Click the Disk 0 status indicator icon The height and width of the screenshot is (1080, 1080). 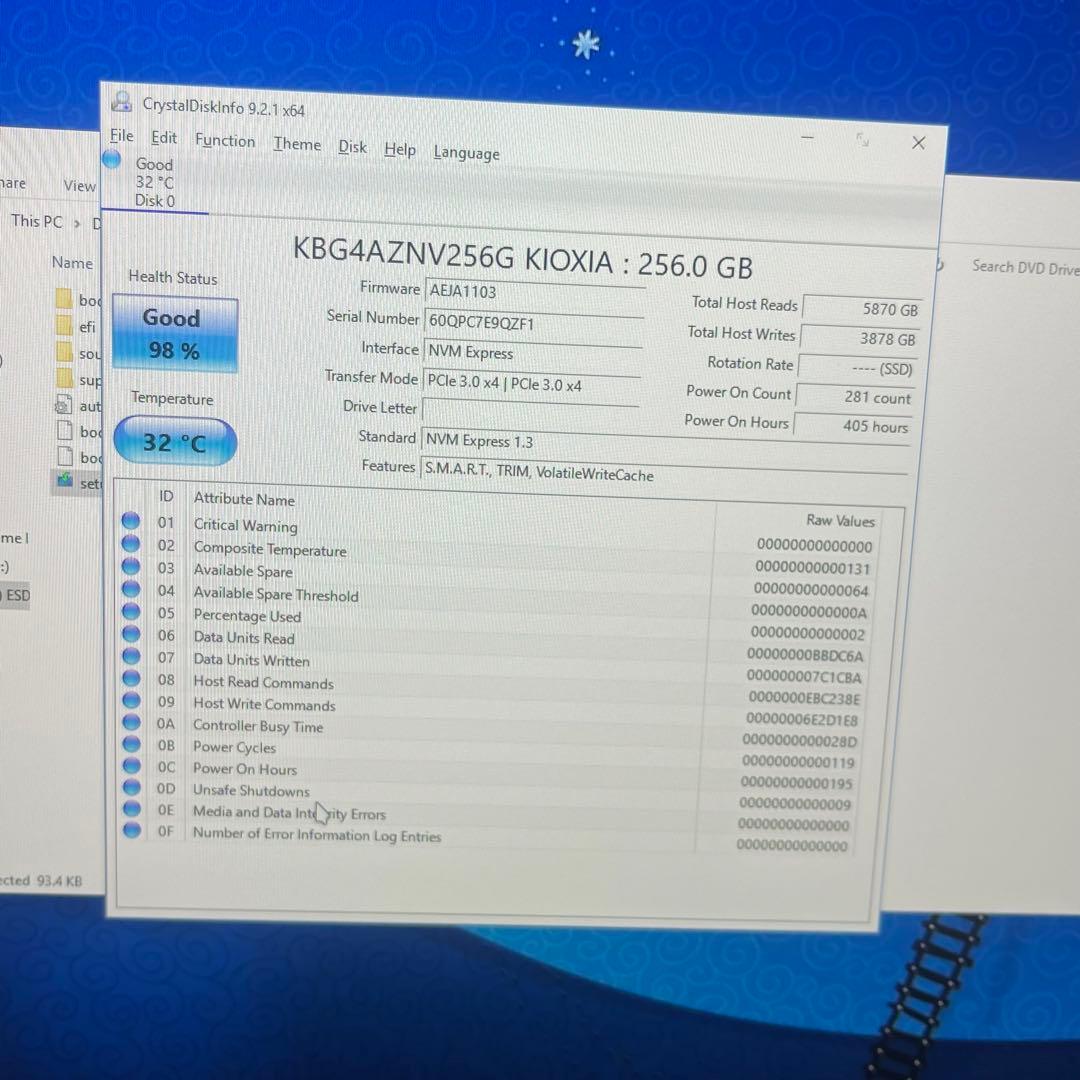click(112, 158)
